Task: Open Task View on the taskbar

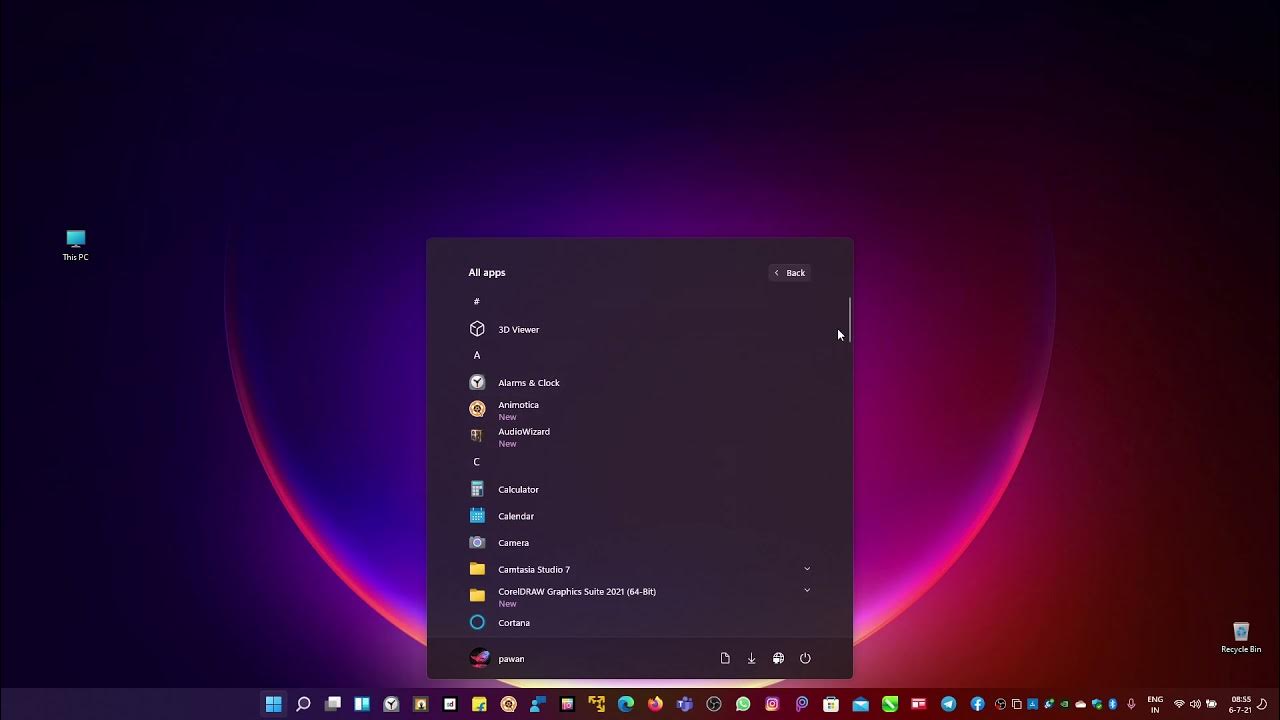Action: 333,704
